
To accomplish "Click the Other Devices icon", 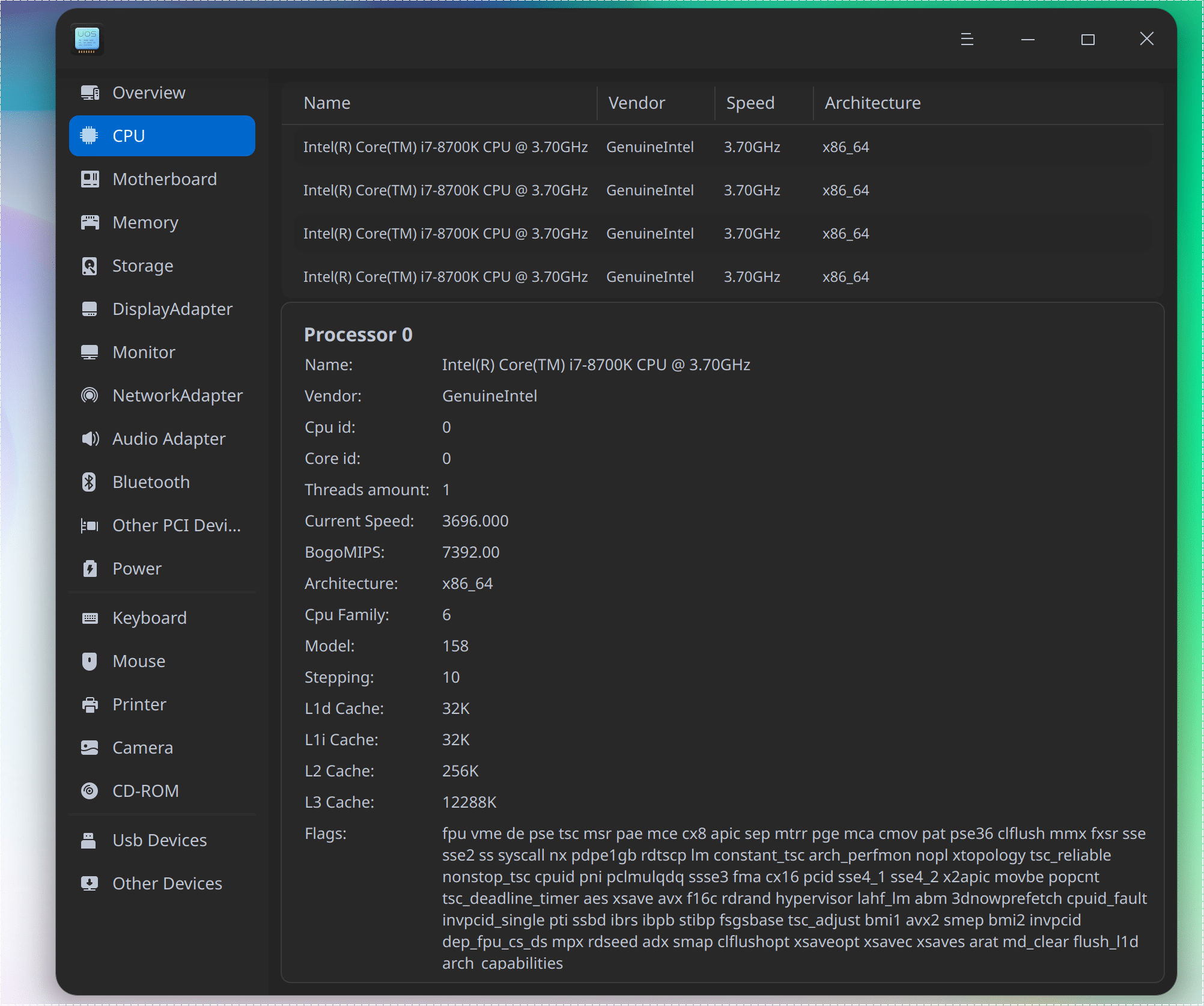I will [90, 883].
